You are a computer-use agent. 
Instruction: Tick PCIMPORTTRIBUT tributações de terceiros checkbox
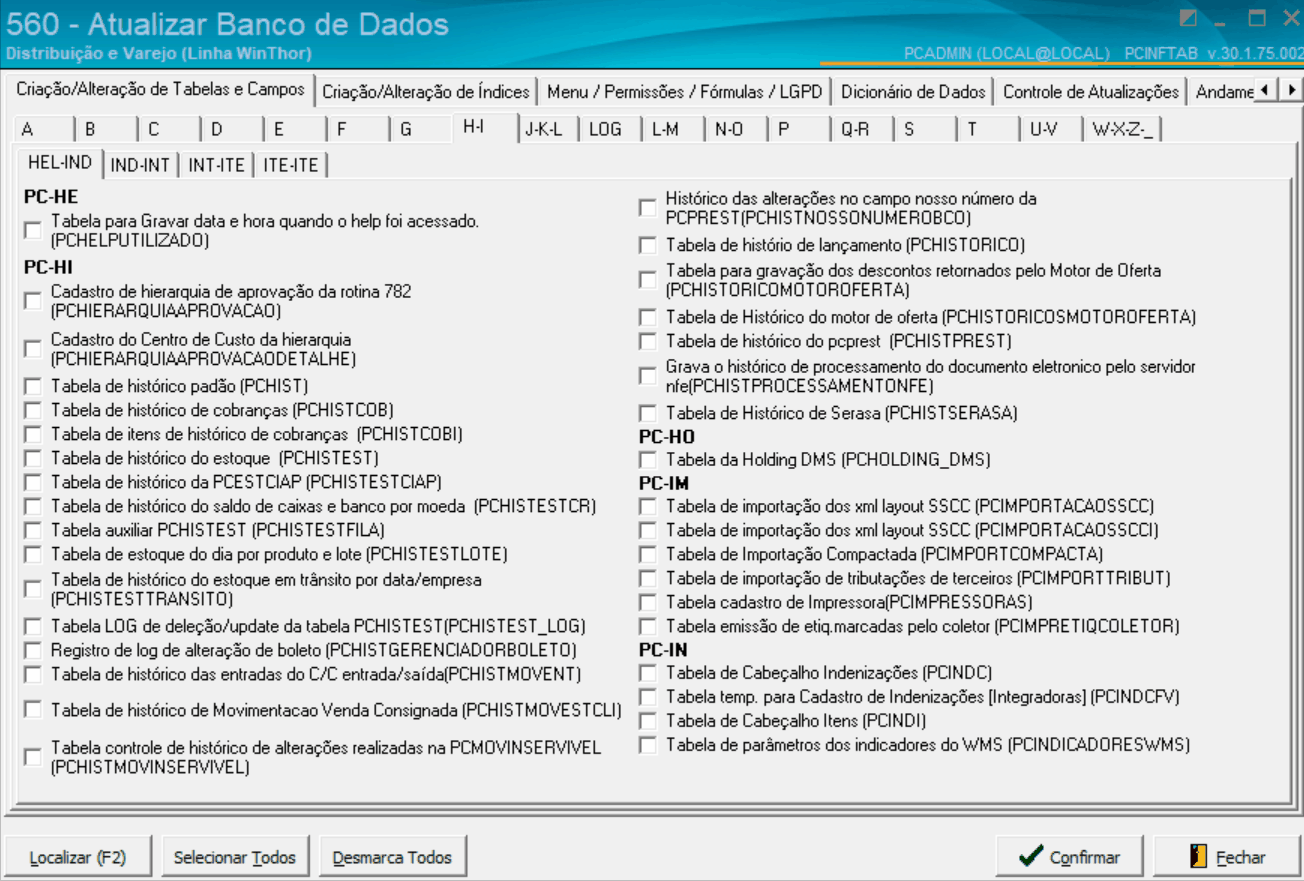click(648, 578)
